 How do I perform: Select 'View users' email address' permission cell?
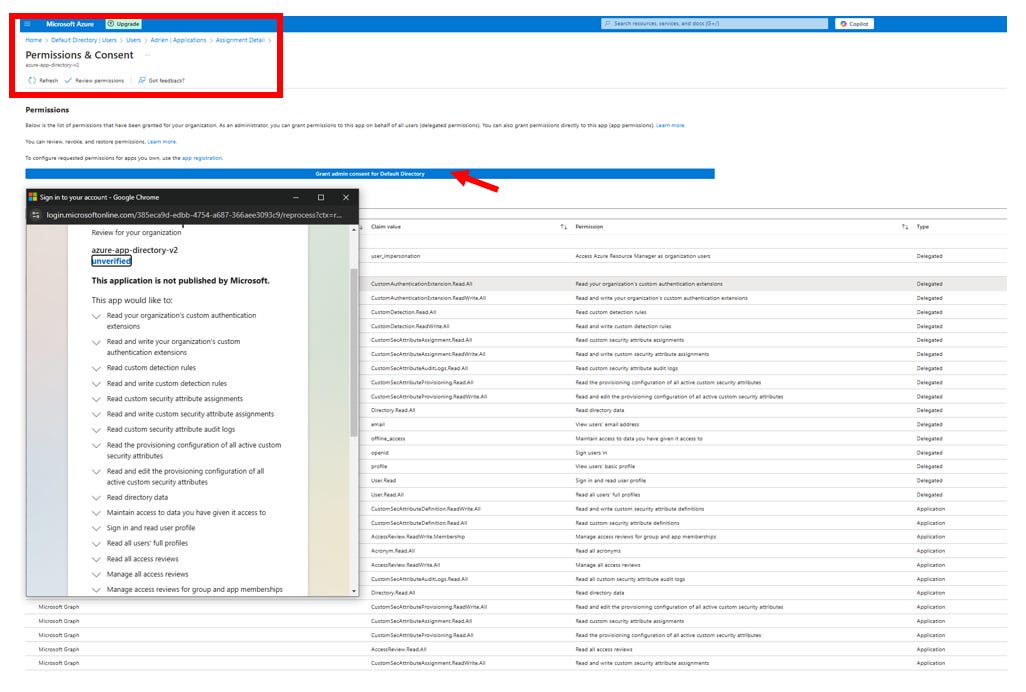tap(607, 424)
